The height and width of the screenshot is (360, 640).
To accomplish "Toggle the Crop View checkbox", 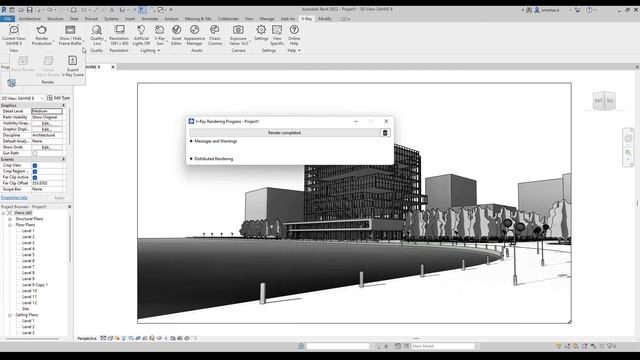I will tap(35, 165).
